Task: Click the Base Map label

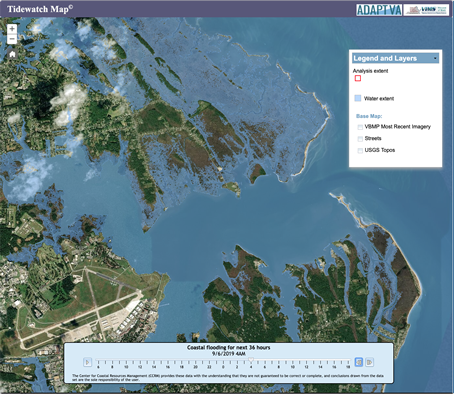Action: click(369, 116)
